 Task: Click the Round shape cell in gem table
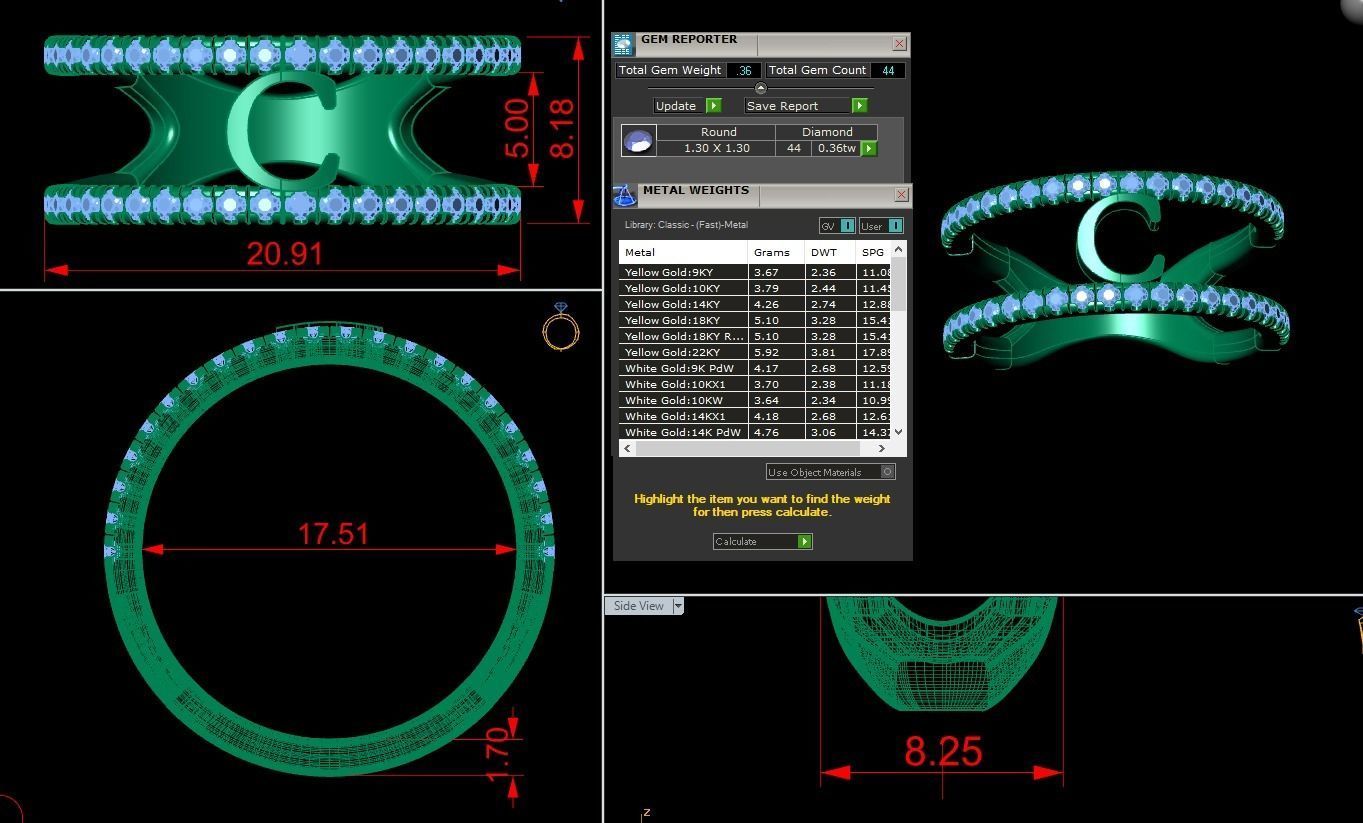pyautogui.click(x=718, y=132)
